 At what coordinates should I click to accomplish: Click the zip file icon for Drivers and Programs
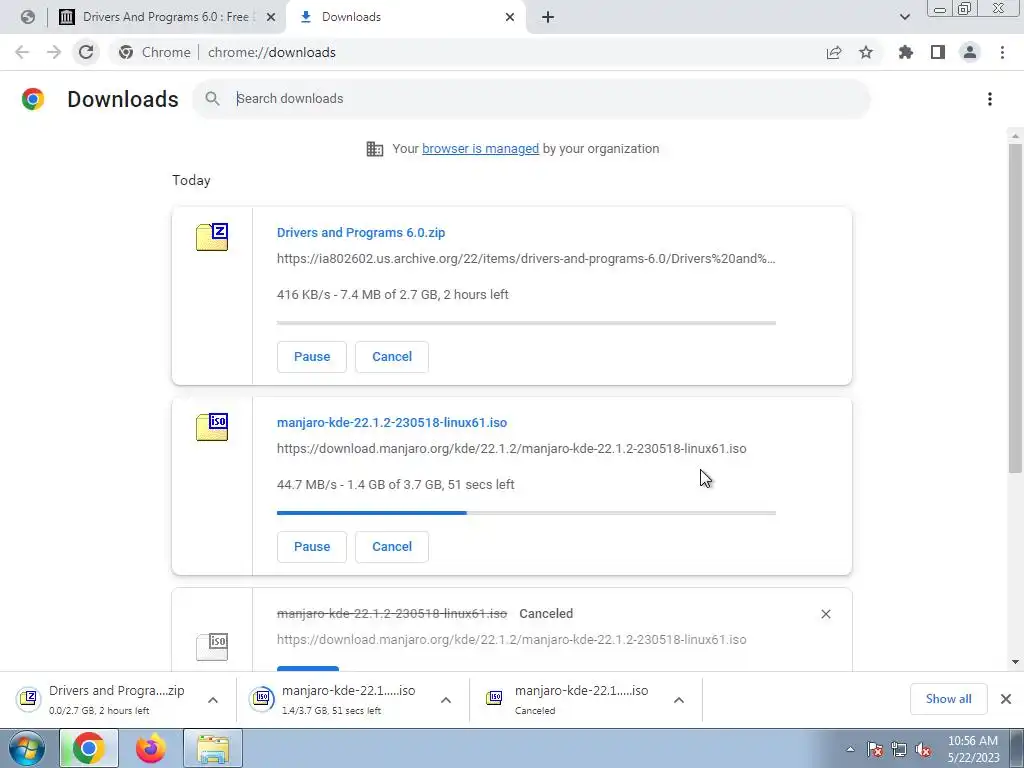[212, 236]
